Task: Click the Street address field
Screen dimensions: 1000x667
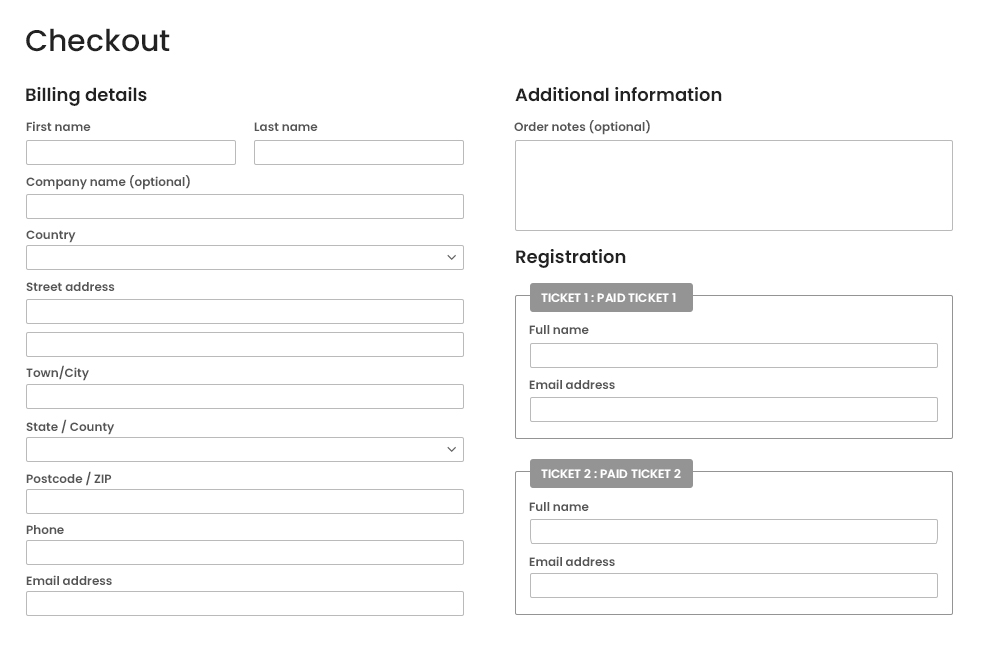Action: [x=245, y=311]
